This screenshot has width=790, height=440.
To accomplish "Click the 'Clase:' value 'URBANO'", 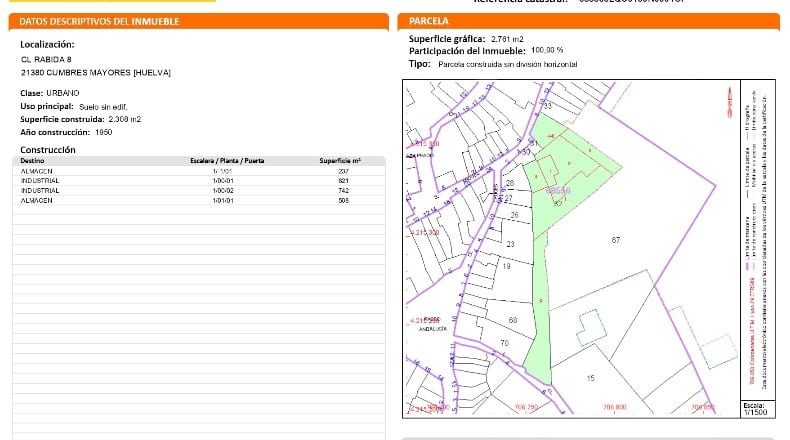I will (x=63, y=93).
